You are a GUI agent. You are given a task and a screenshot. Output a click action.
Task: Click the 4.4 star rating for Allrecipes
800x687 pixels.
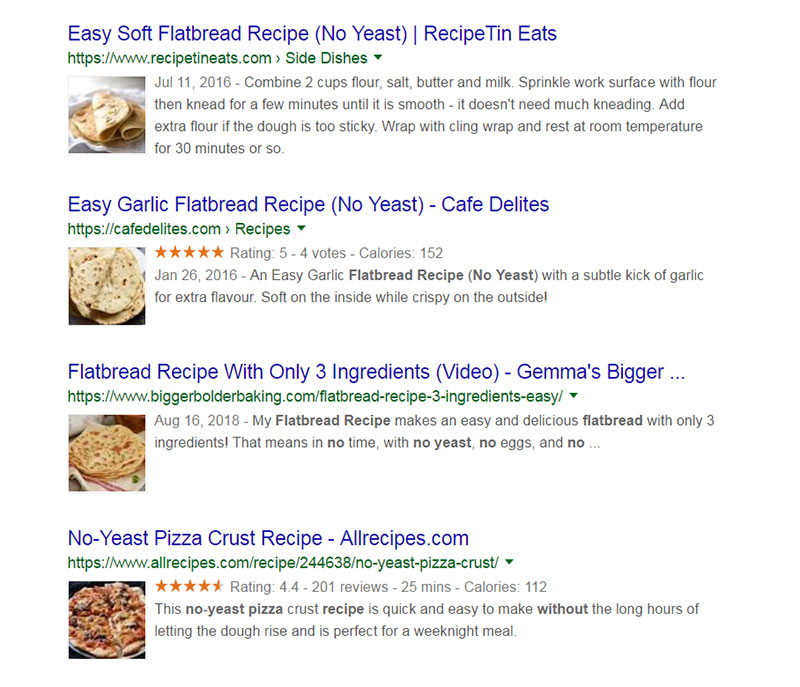click(x=189, y=587)
